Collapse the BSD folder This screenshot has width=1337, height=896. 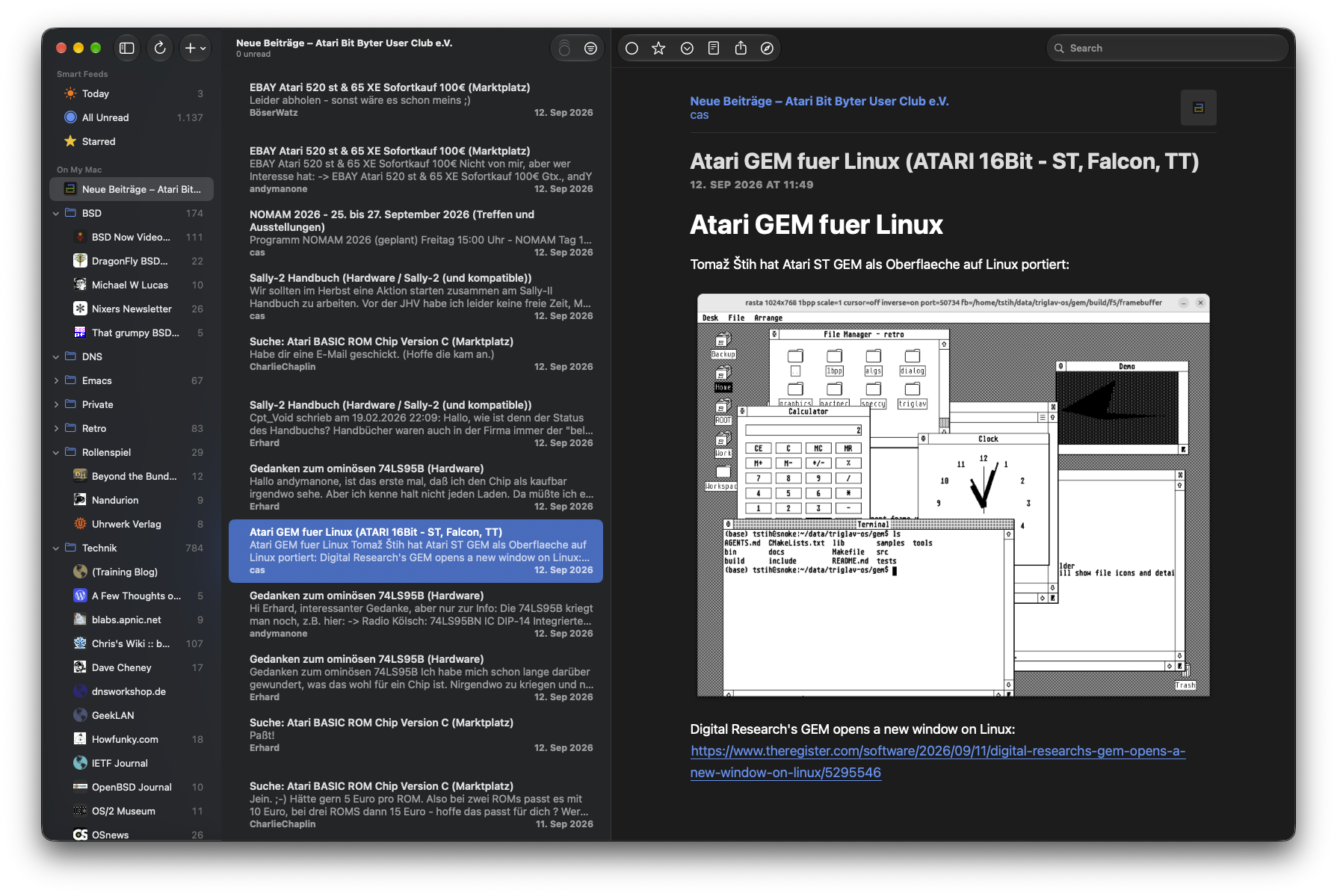tap(56, 214)
